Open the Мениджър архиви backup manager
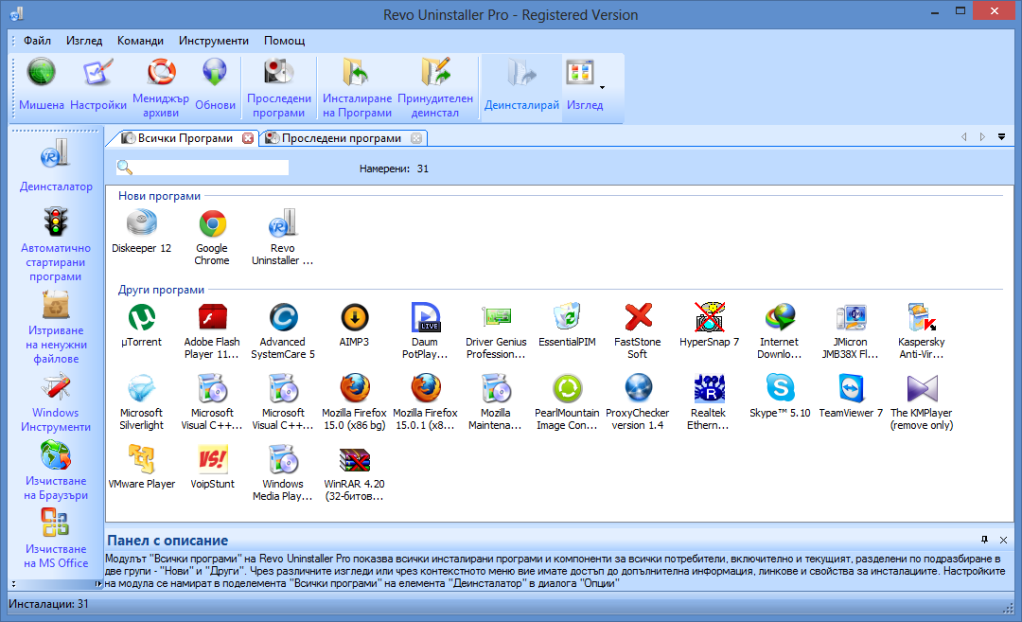The width and height of the screenshot is (1022, 622). [x=161, y=88]
